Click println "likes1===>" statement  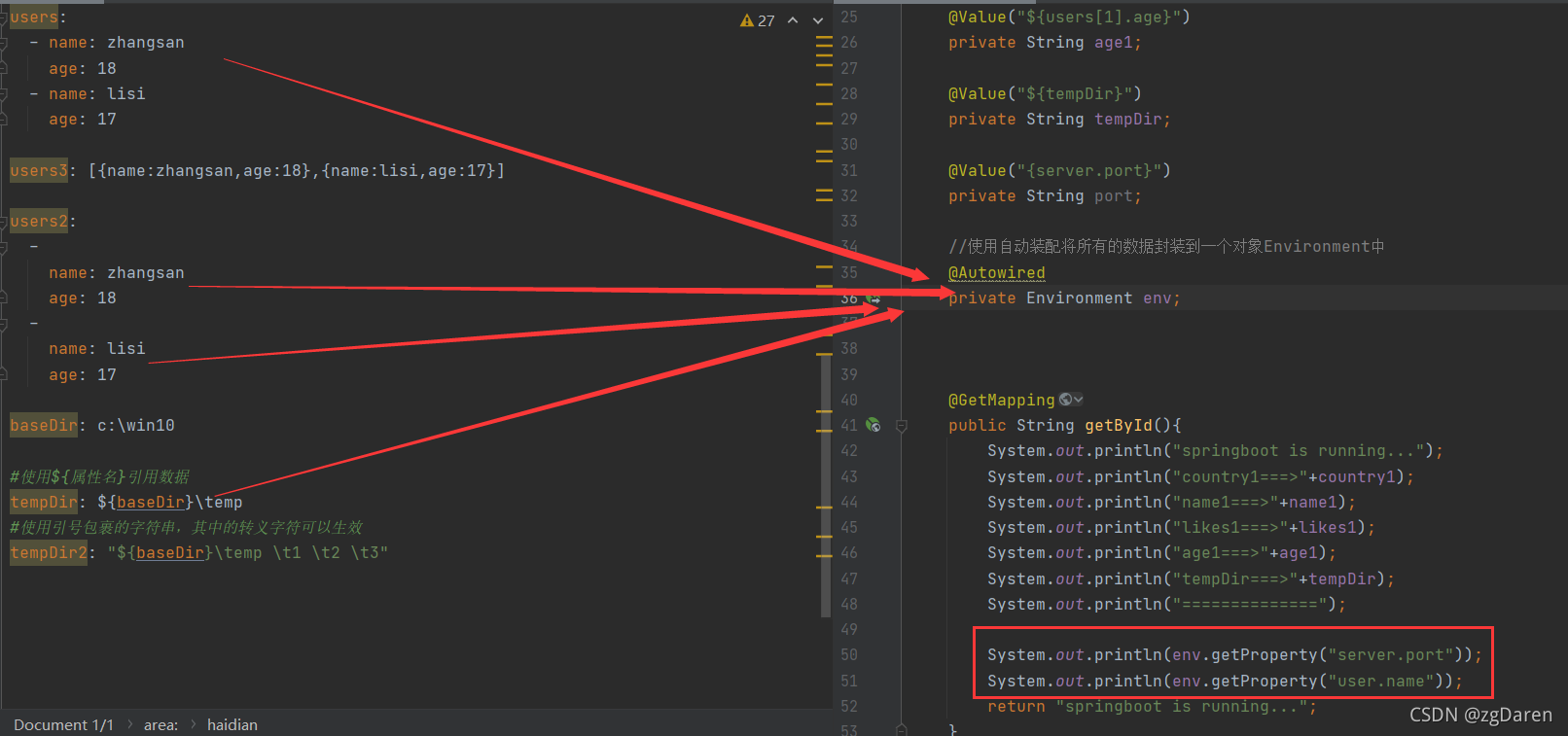(1182, 527)
